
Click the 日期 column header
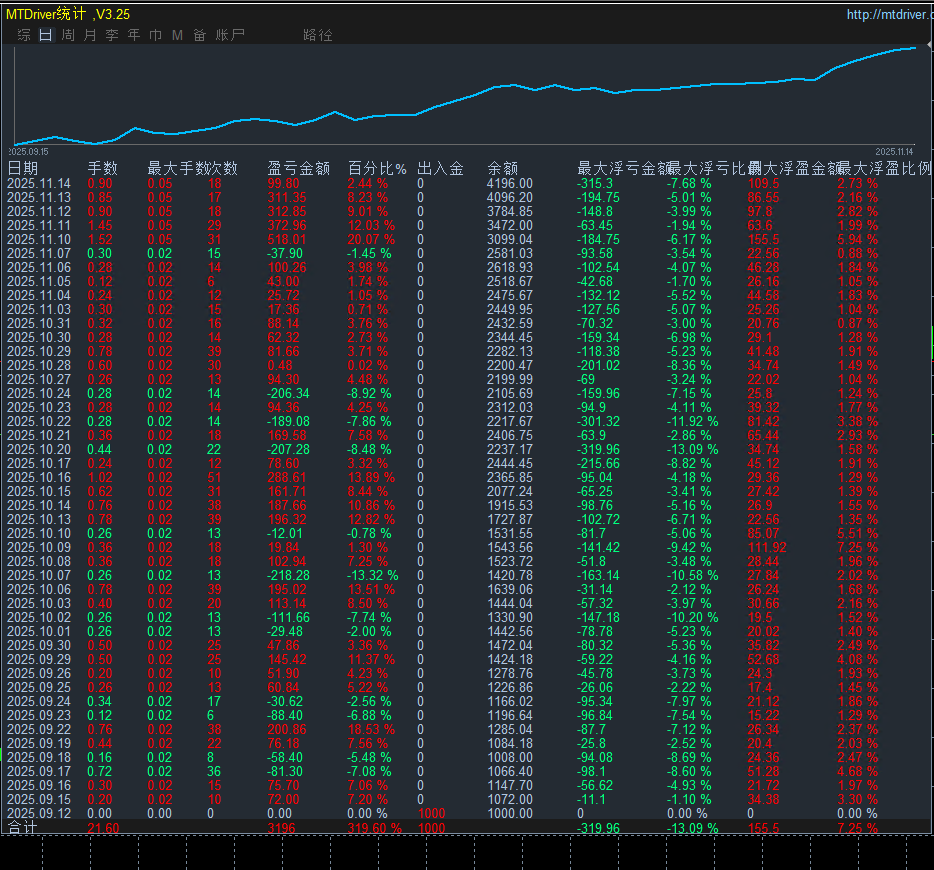(23, 169)
